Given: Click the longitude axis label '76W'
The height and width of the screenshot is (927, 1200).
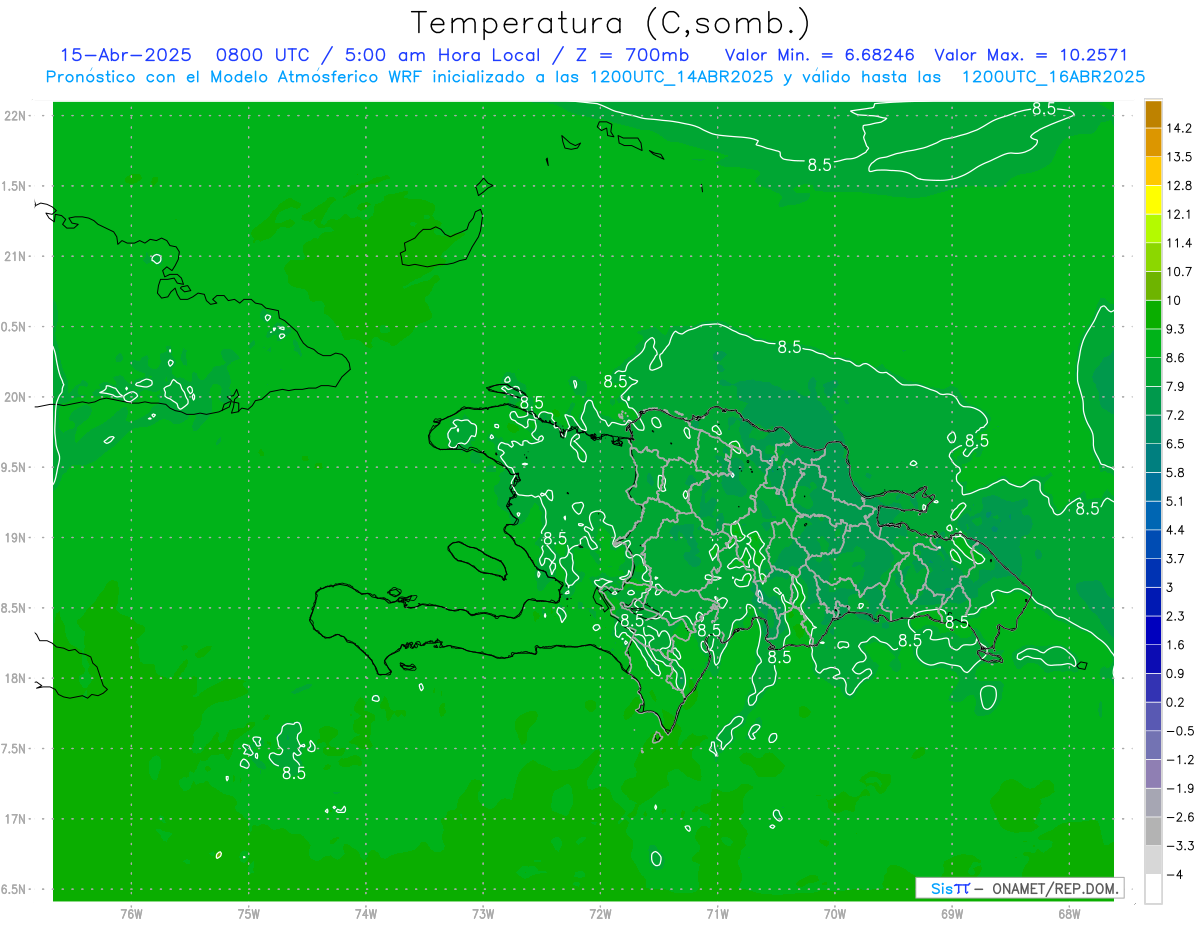Looking at the screenshot, I should [131, 914].
